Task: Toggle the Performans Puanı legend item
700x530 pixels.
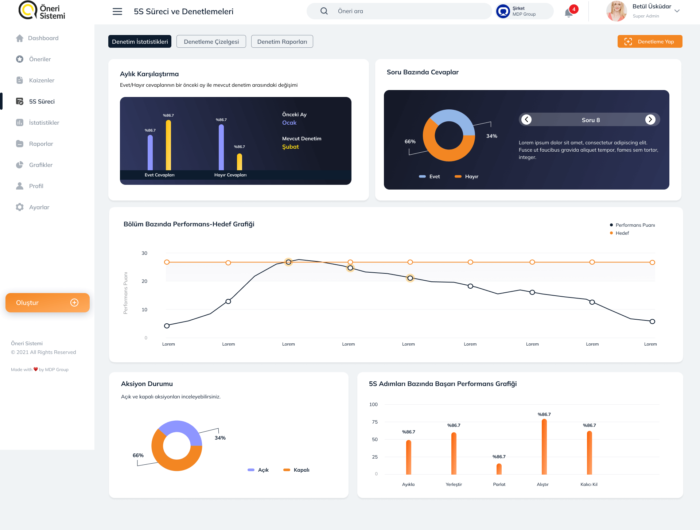Action: (x=634, y=225)
